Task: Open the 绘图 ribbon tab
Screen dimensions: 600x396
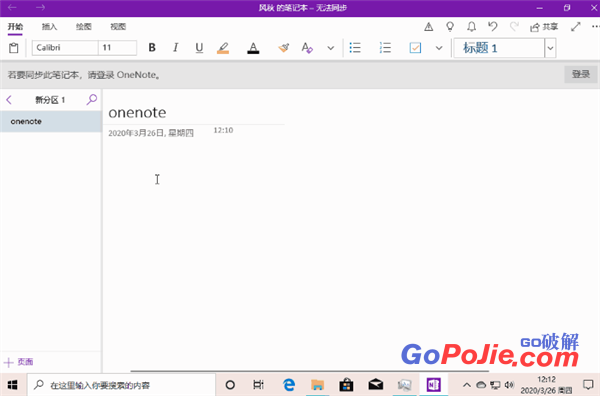Action: click(x=83, y=26)
